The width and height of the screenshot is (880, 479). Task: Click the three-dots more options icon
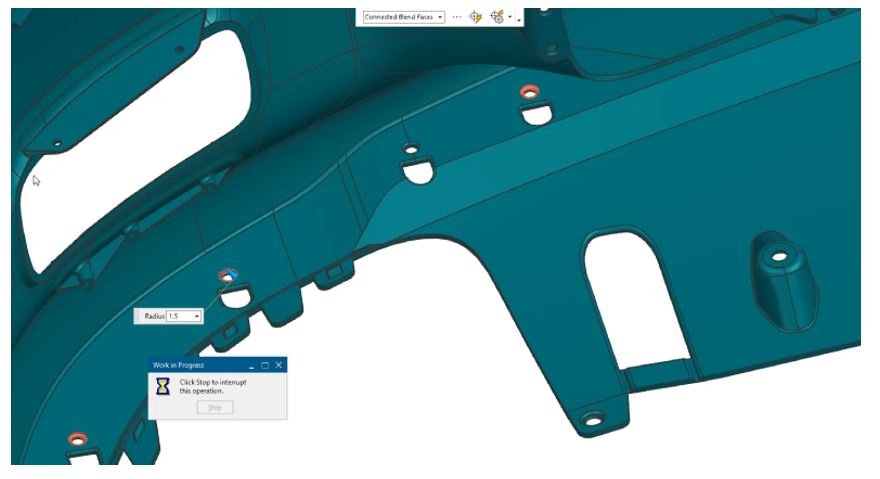click(457, 17)
